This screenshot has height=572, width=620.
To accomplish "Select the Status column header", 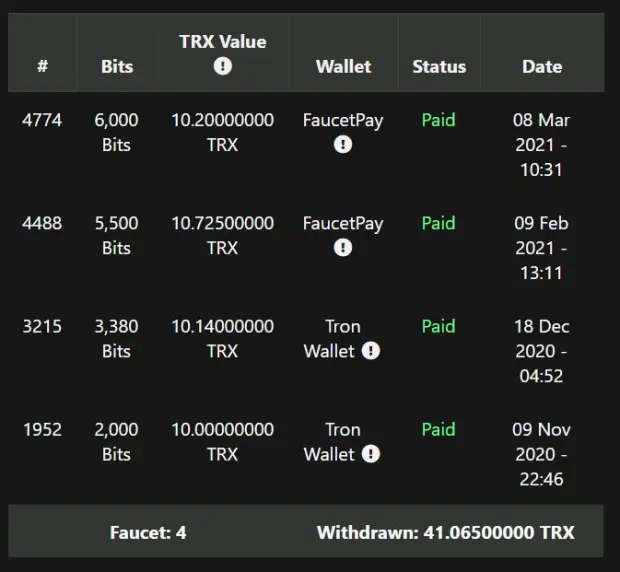I will [x=439, y=66].
